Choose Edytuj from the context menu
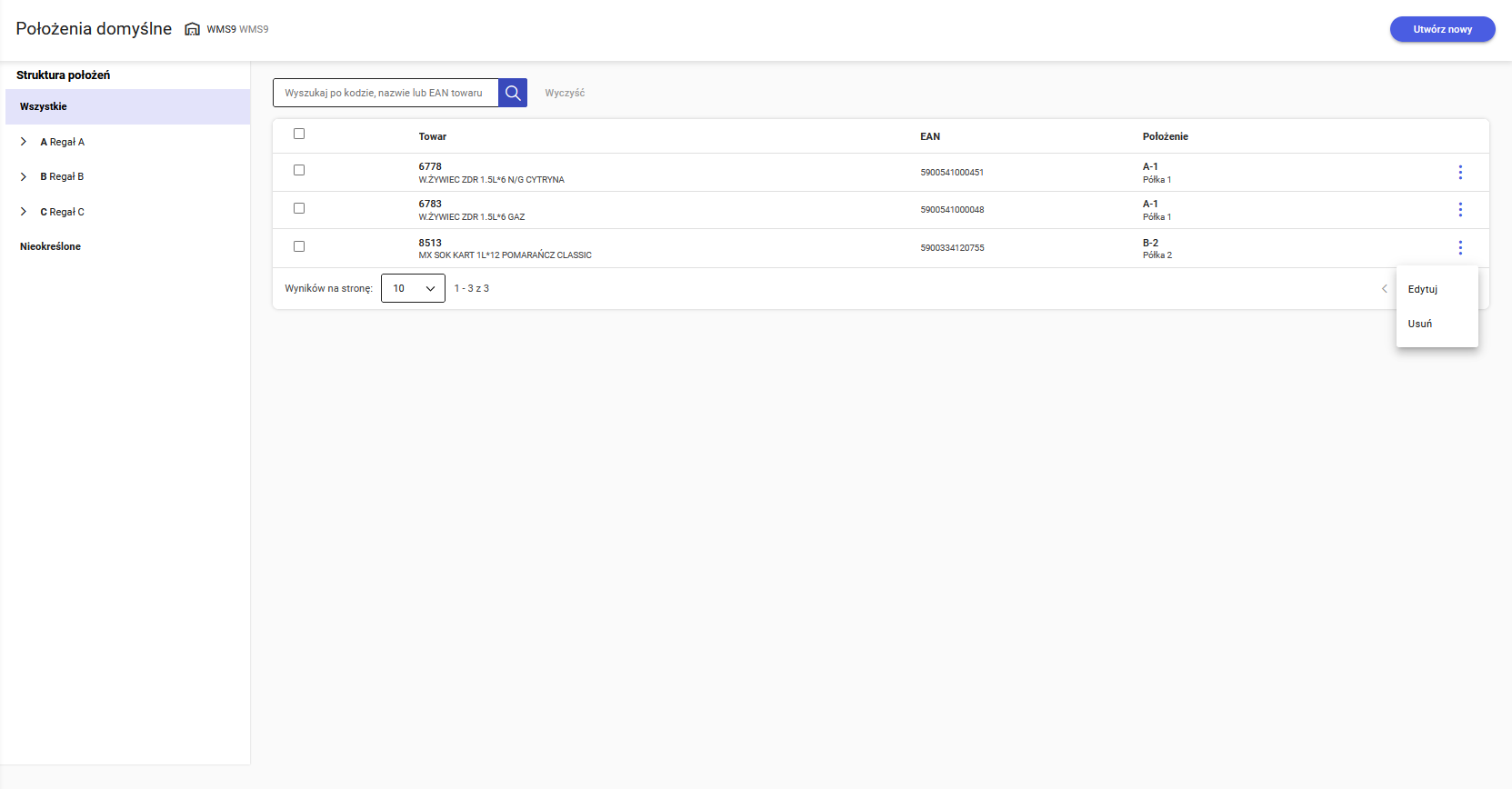Image resolution: width=1512 pixels, height=789 pixels. pos(1437,289)
